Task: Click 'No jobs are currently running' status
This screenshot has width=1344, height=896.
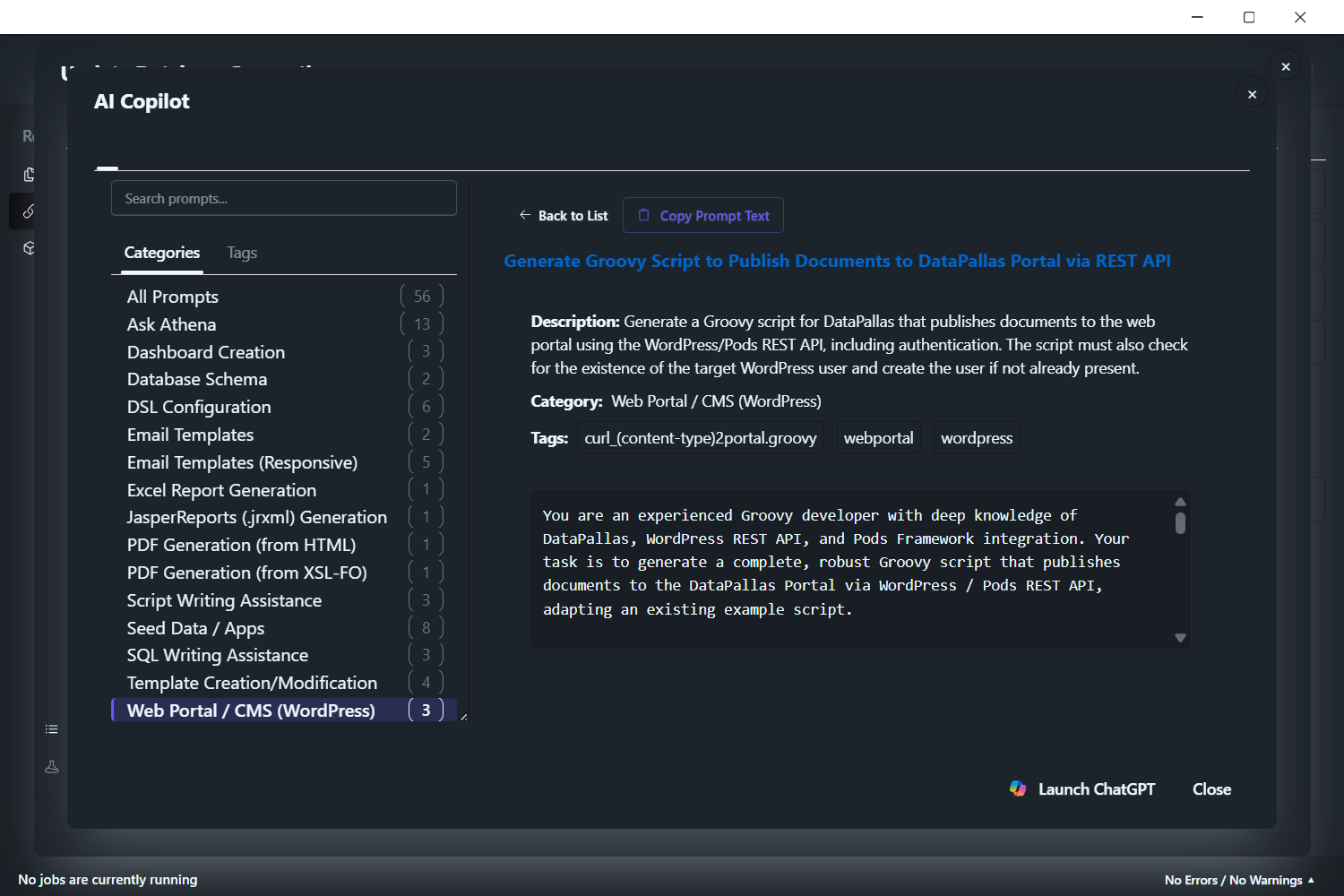Action: tap(108, 880)
